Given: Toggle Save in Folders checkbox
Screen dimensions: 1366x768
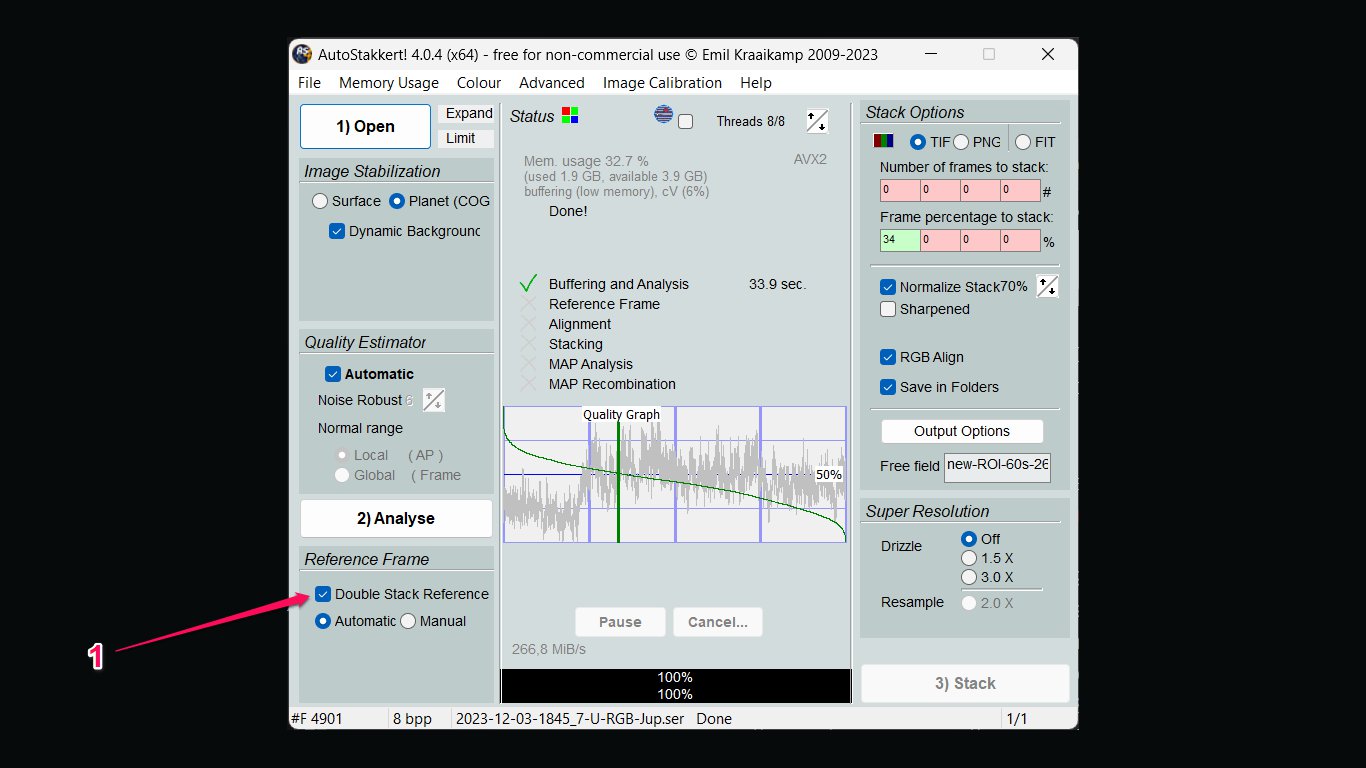Looking at the screenshot, I should 888,387.
